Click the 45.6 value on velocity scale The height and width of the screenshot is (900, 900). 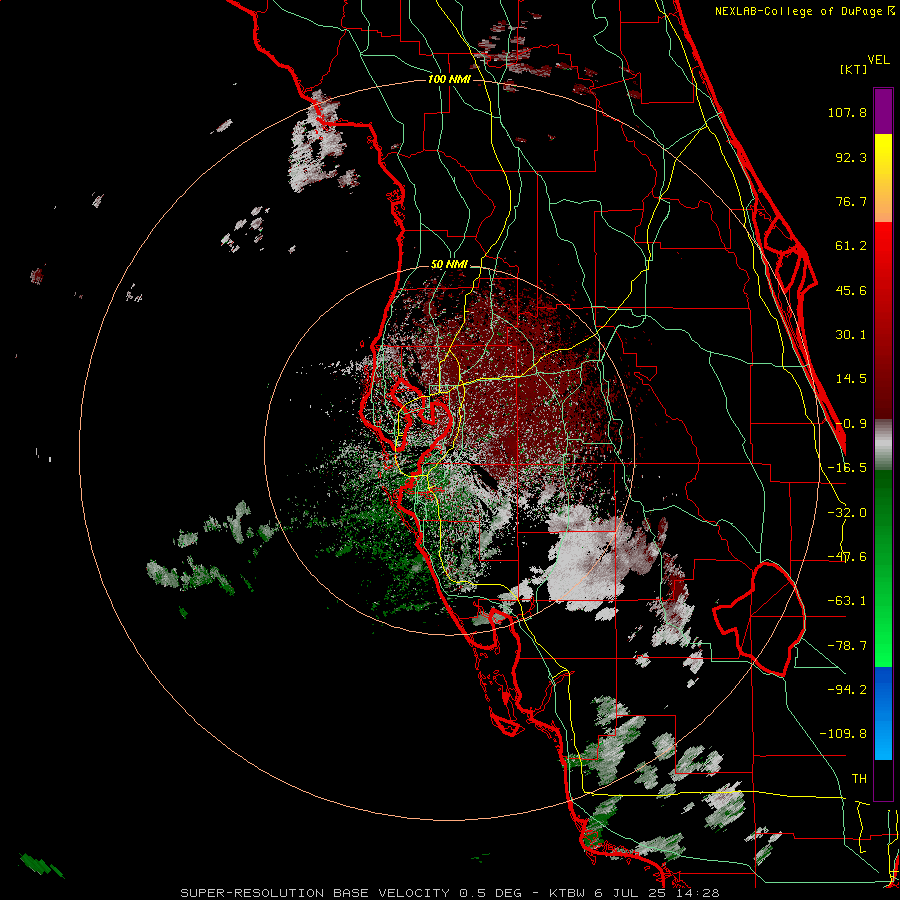(851, 290)
